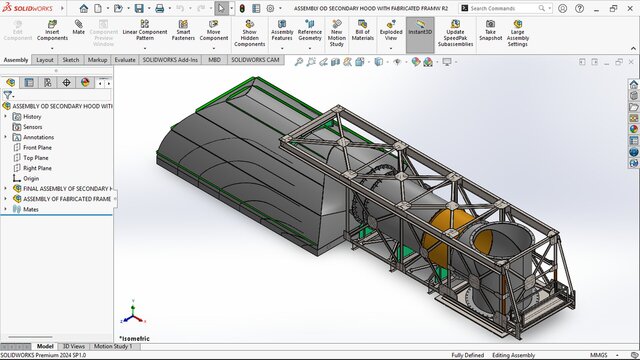The image size is (640, 360).
Task: Start a New Motion Study
Action: click(x=336, y=33)
